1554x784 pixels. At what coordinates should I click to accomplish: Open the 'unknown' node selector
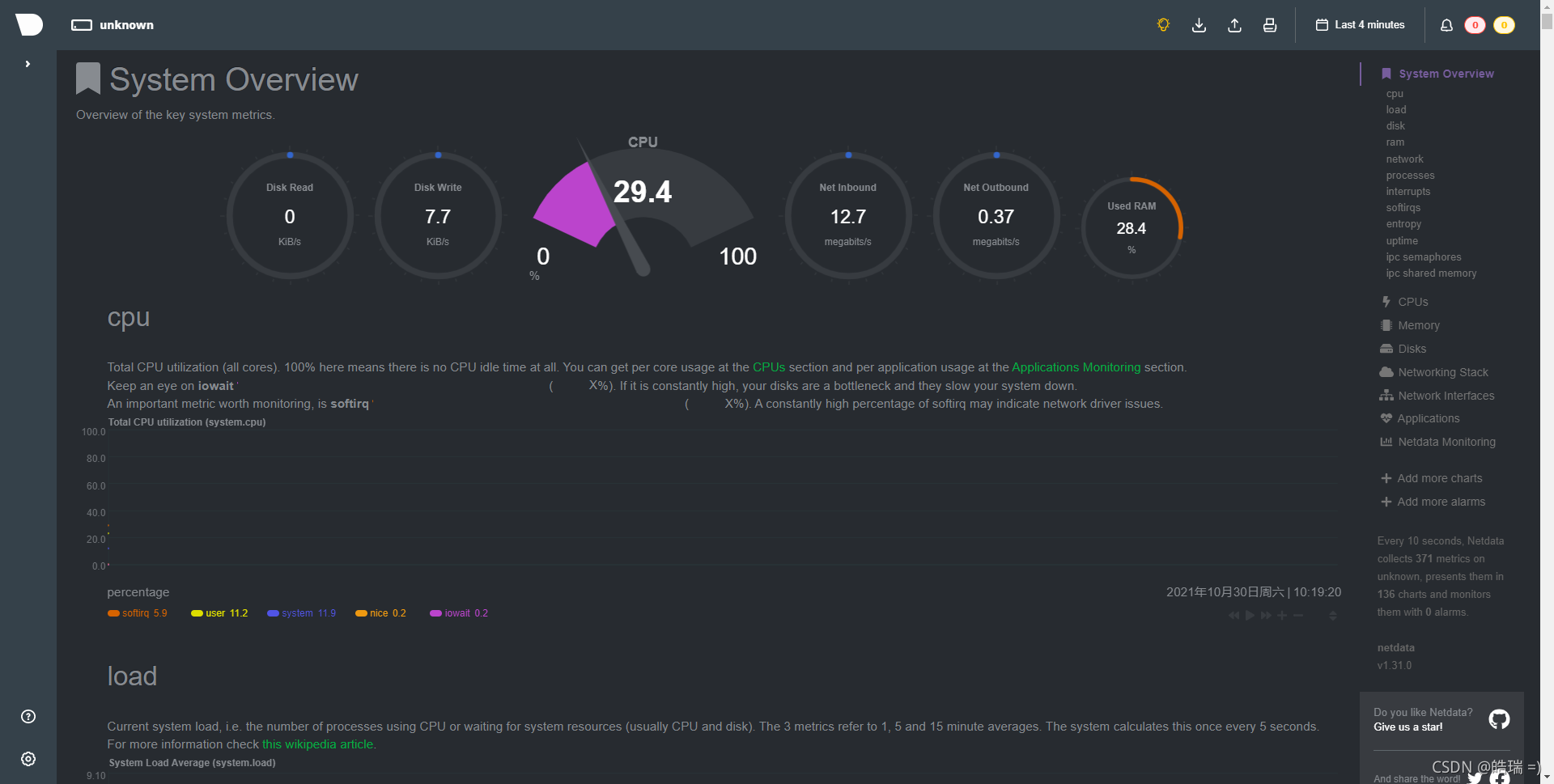coord(113,25)
